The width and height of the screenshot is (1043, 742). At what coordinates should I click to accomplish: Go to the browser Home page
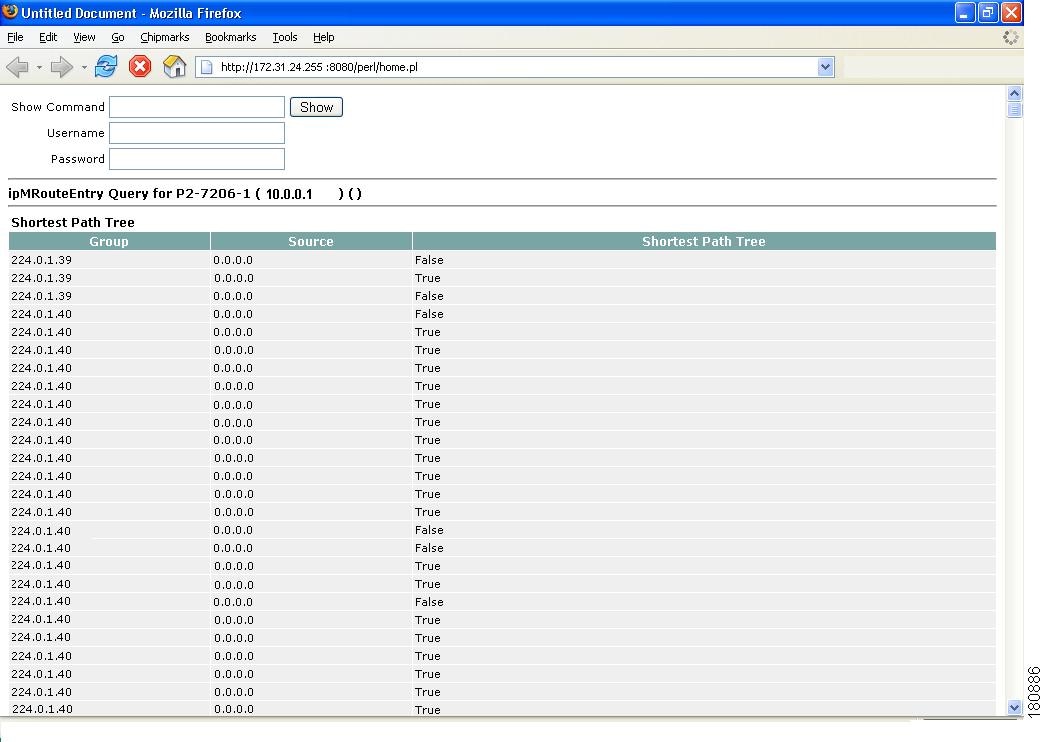tap(172, 67)
